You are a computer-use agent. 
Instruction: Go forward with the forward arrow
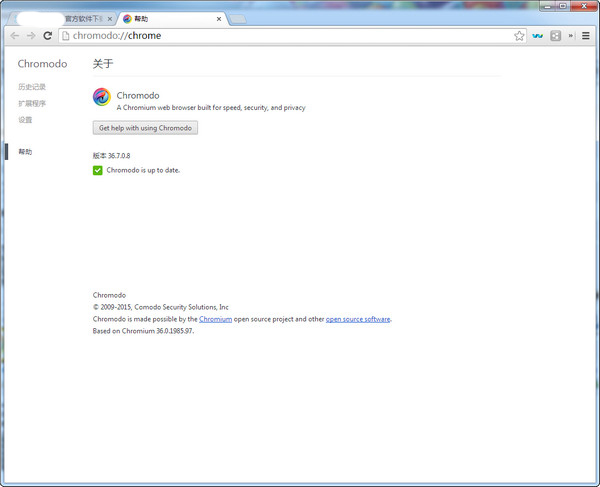[31, 36]
